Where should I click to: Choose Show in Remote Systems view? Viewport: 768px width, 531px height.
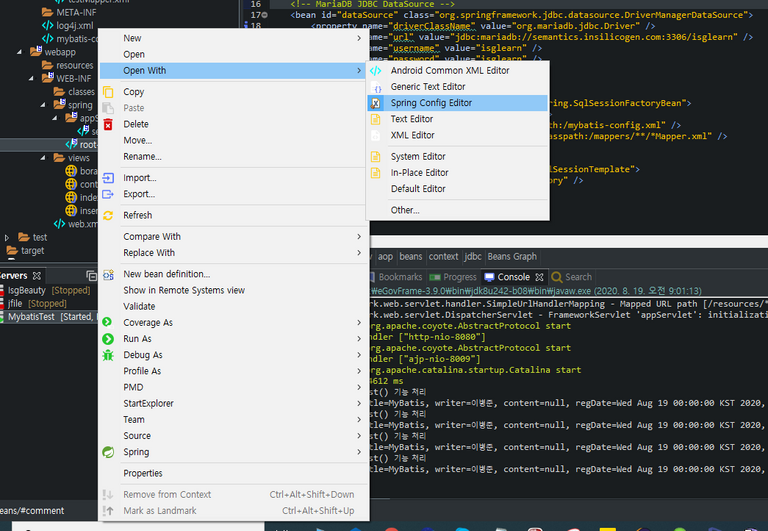click(x=234, y=290)
